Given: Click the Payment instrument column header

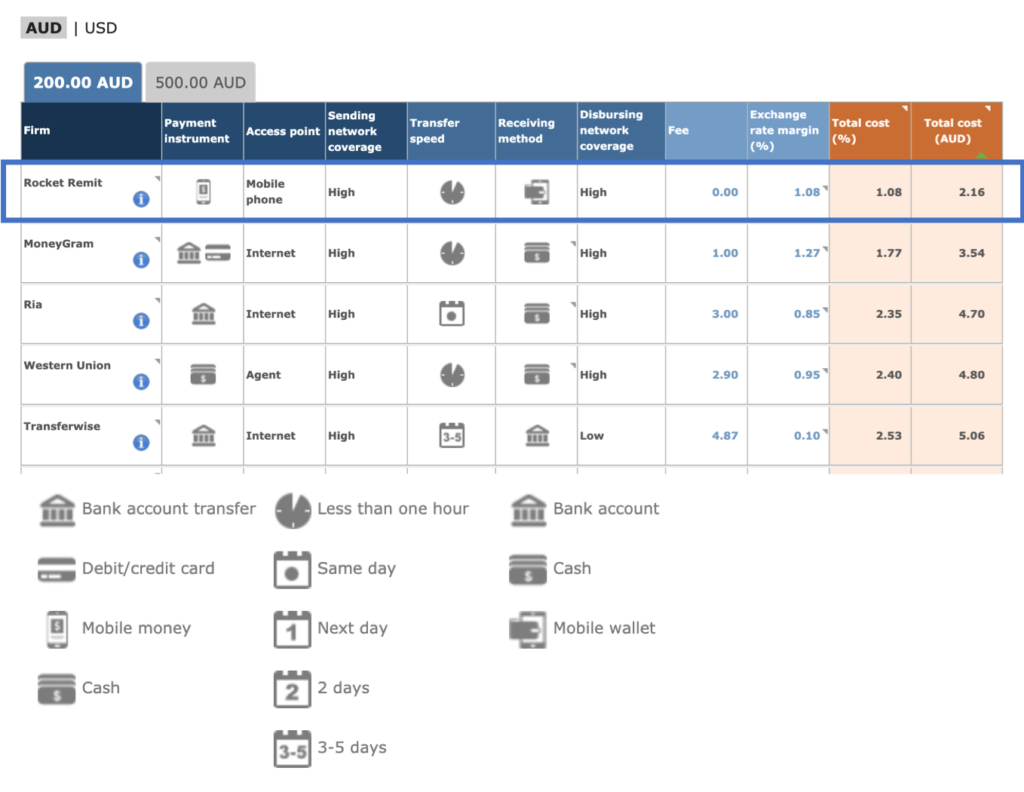Looking at the screenshot, I should coord(202,131).
